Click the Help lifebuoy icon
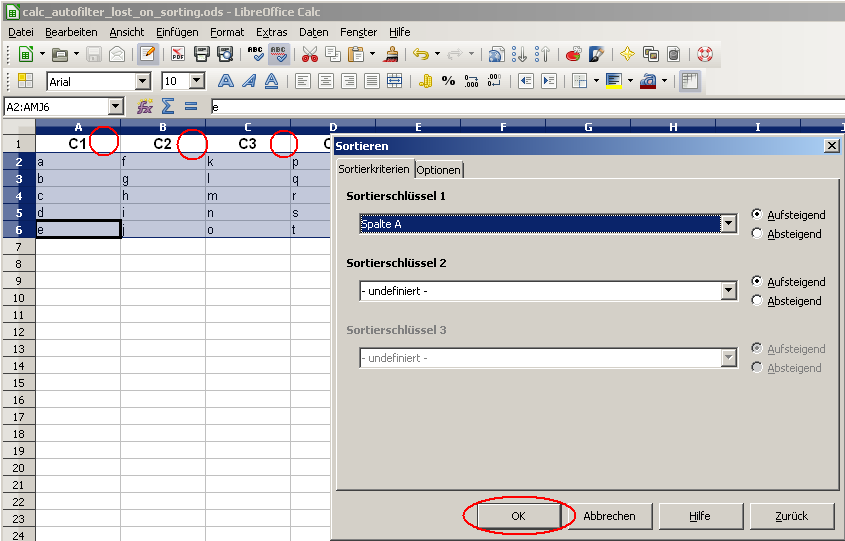 [704, 55]
